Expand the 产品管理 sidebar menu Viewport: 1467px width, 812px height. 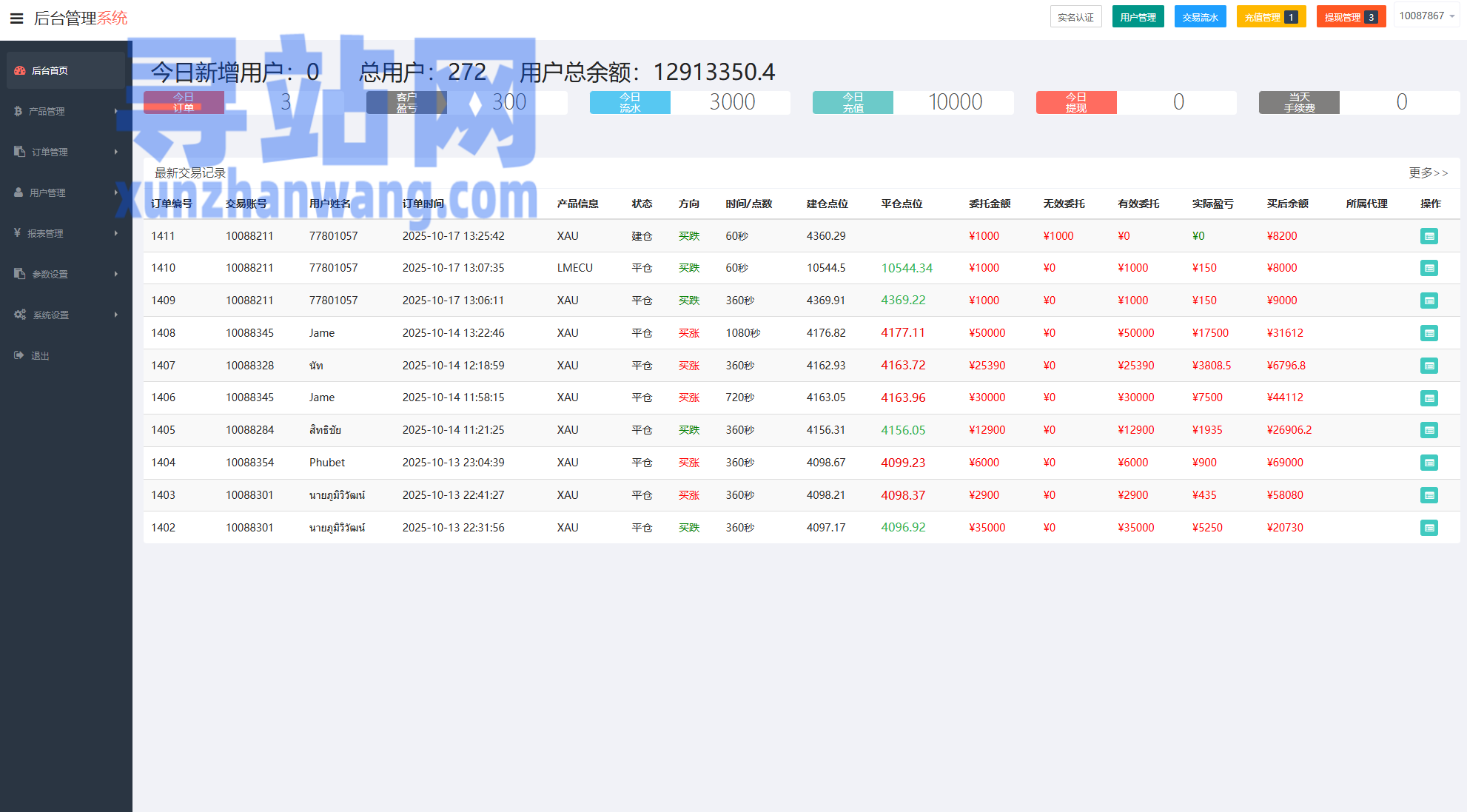pos(46,111)
